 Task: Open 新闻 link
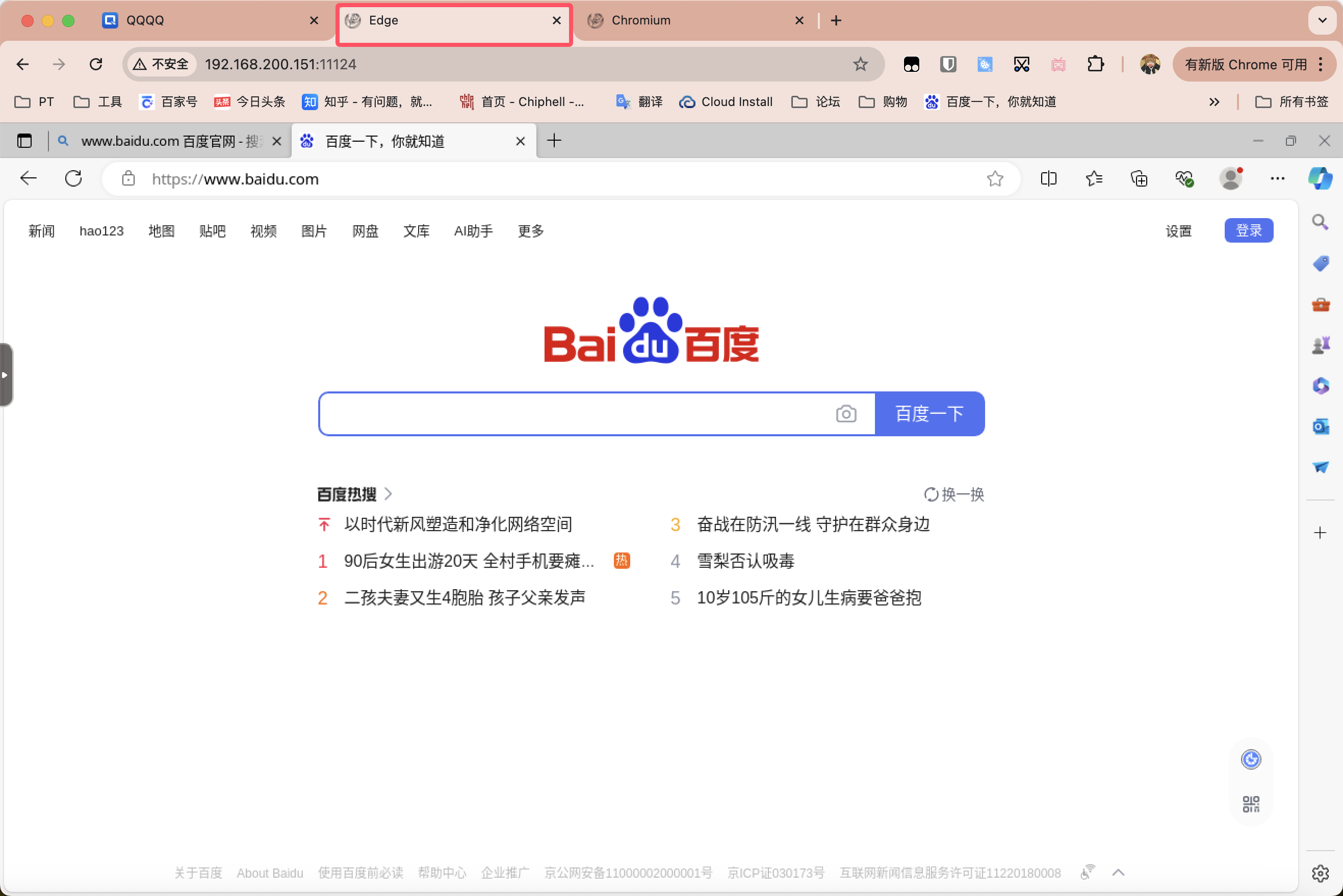click(41, 231)
